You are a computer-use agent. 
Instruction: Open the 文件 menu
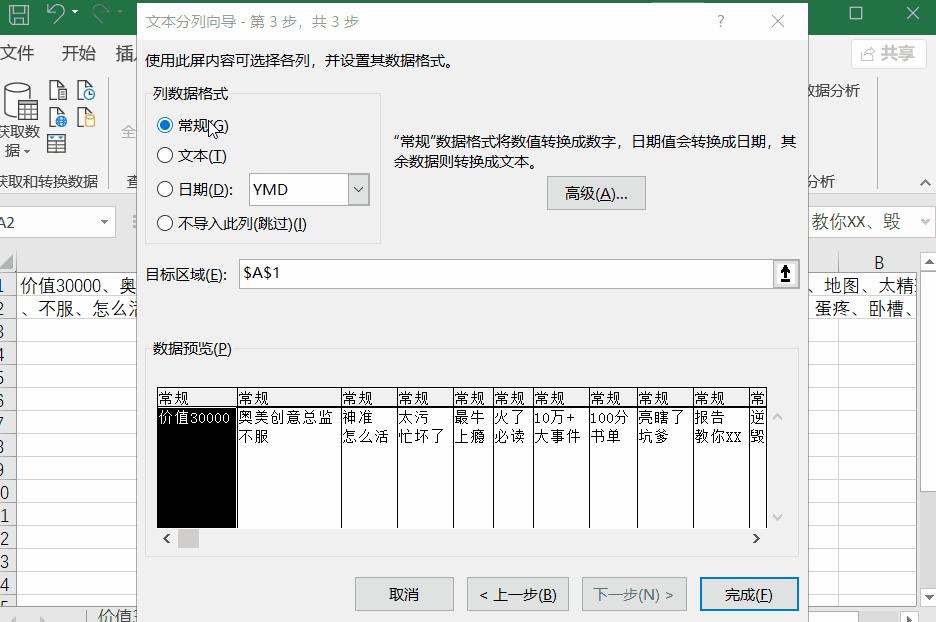20,52
